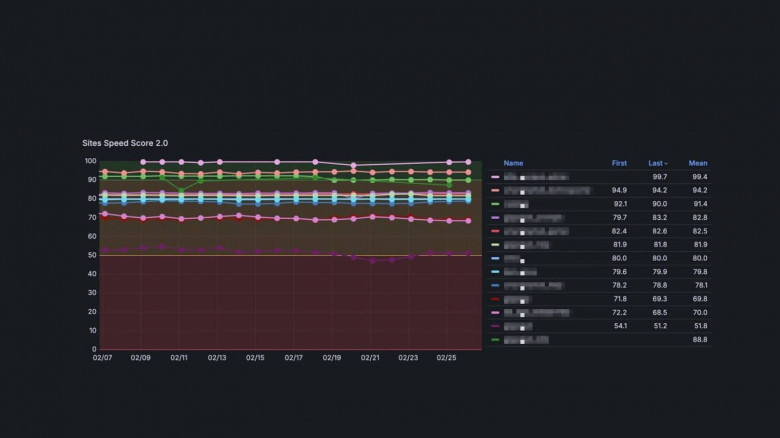Click the purple swatch of the series with Last 83.2
Screen dimensions: 780x438
pyautogui.click(x=495, y=217)
